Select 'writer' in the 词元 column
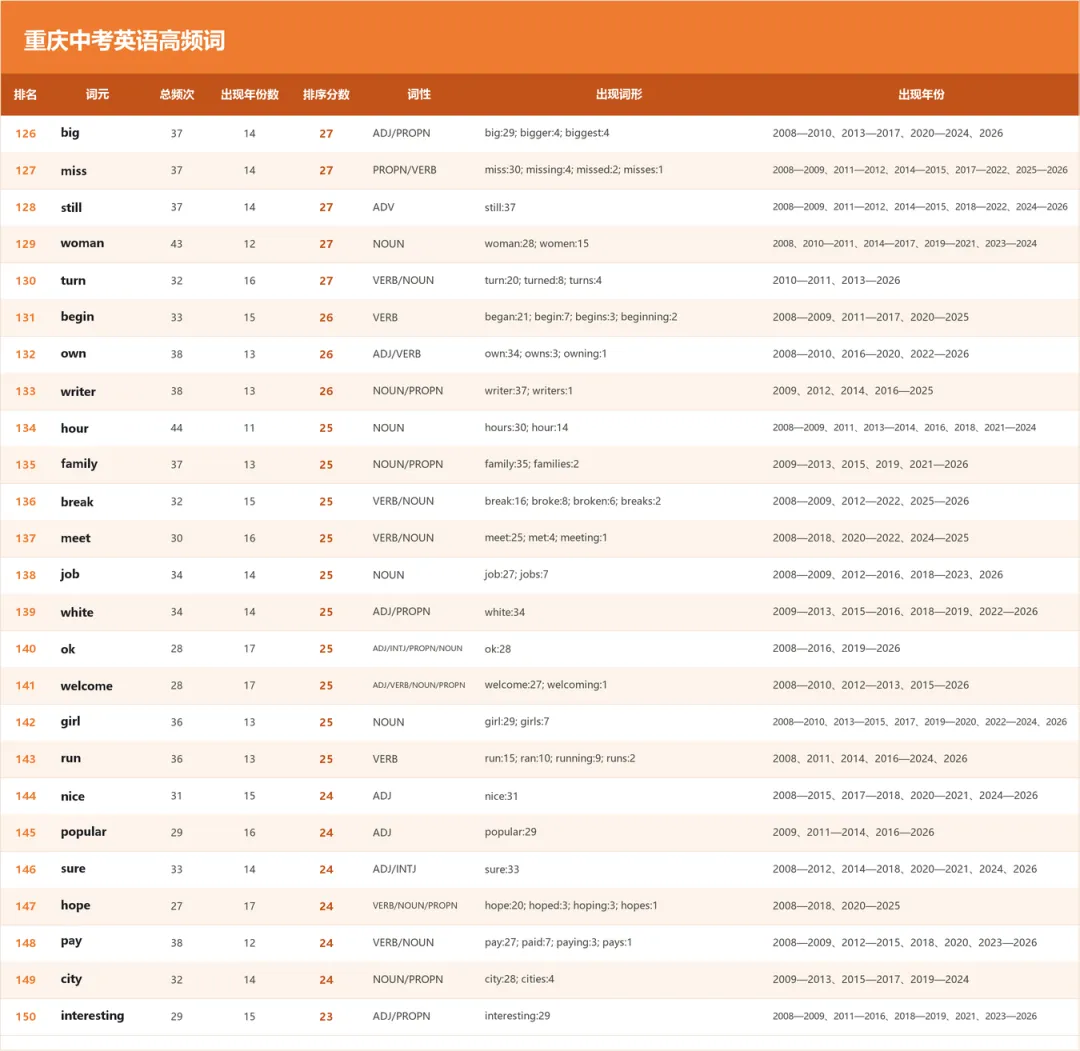The width and height of the screenshot is (1080, 1051). point(78,391)
